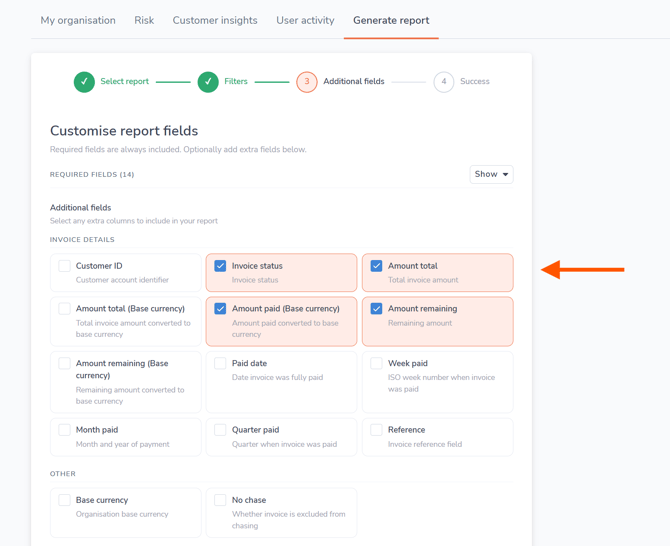Uncheck Amount paid (Base currency)
Image resolution: width=670 pixels, height=546 pixels.
[220, 309]
